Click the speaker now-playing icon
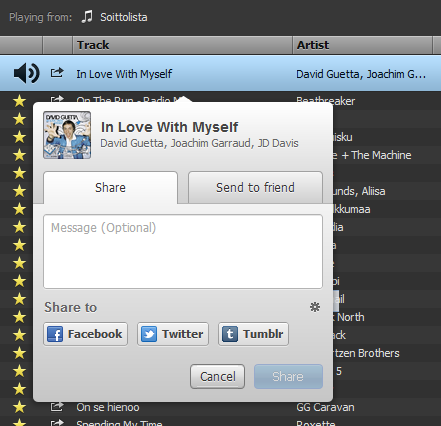 tap(27, 73)
